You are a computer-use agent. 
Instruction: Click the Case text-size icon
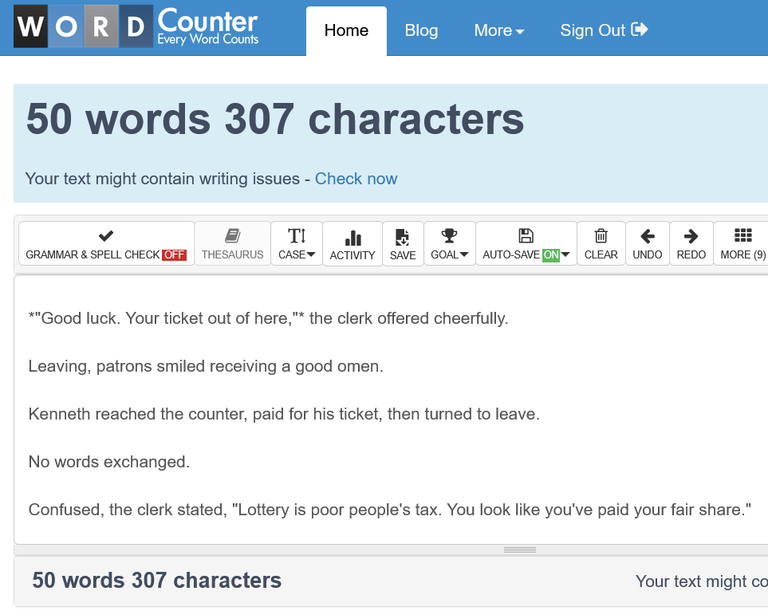point(297,236)
